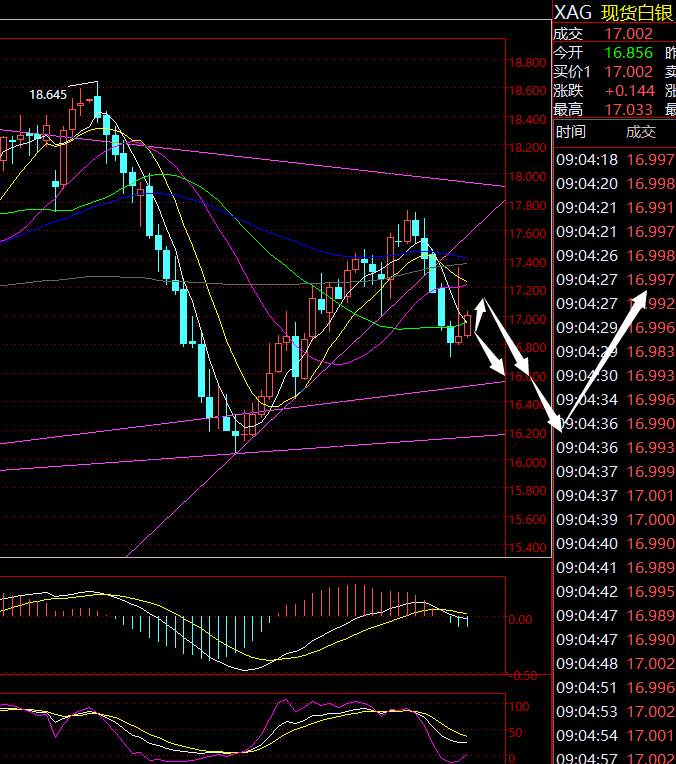
Task: Click the 15.600 price axis label
Action: pos(527,519)
